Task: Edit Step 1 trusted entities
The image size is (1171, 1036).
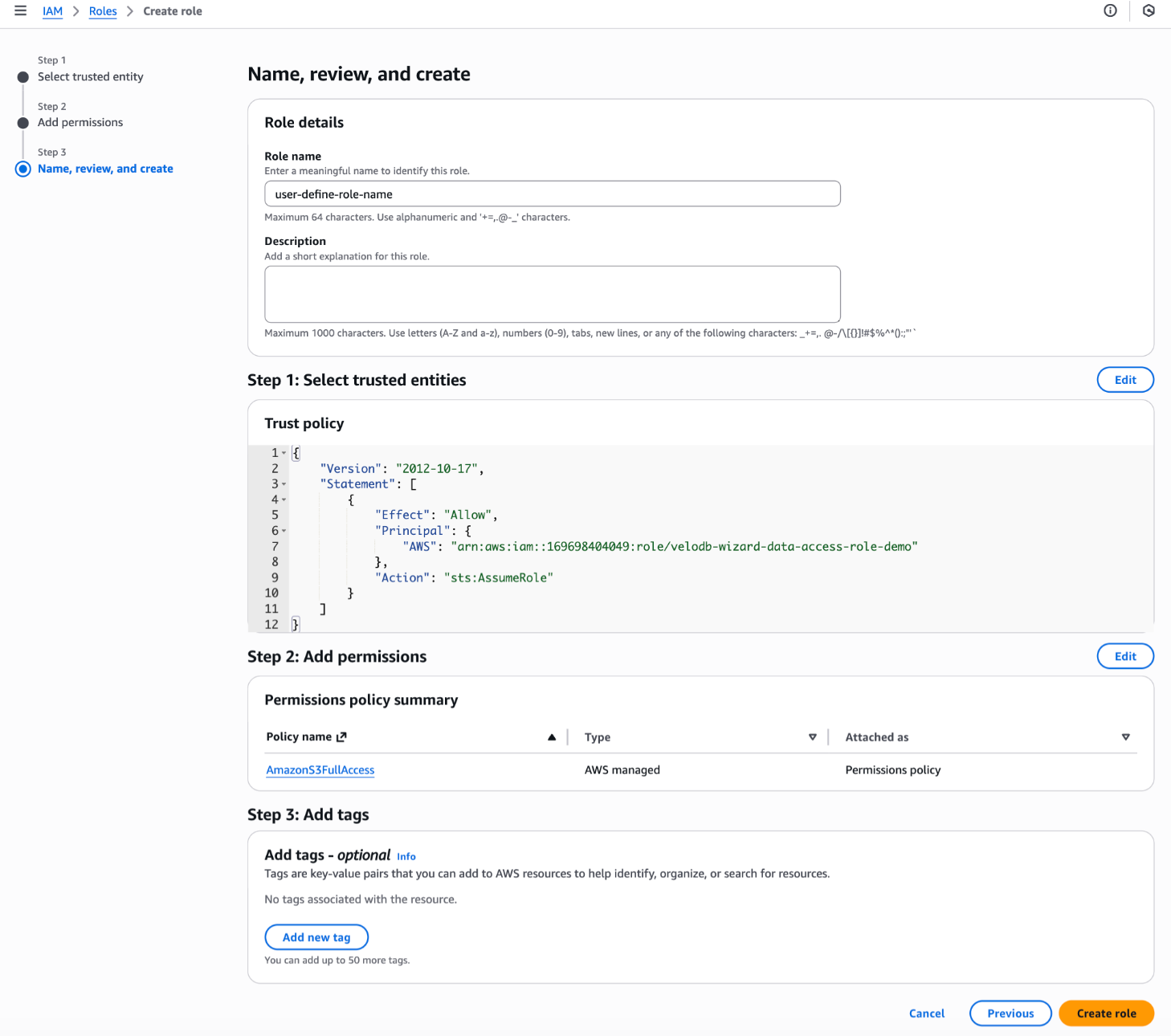Action: tap(1124, 380)
